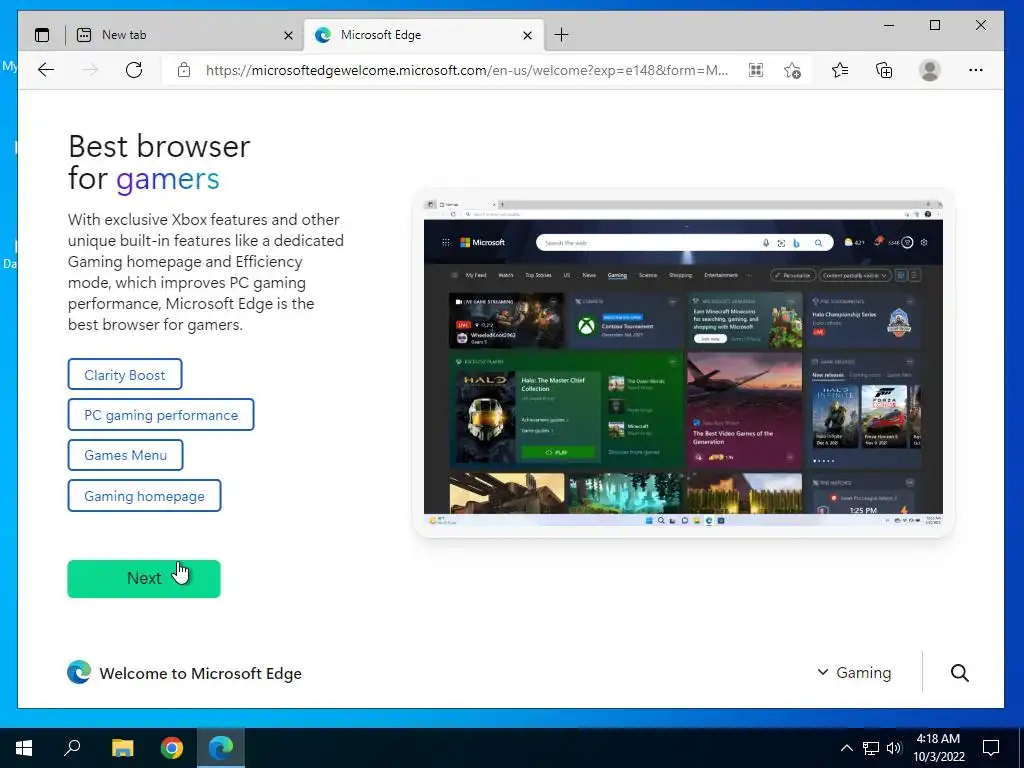Click the green Next button
1024x768 pixels.
(144, 579)
